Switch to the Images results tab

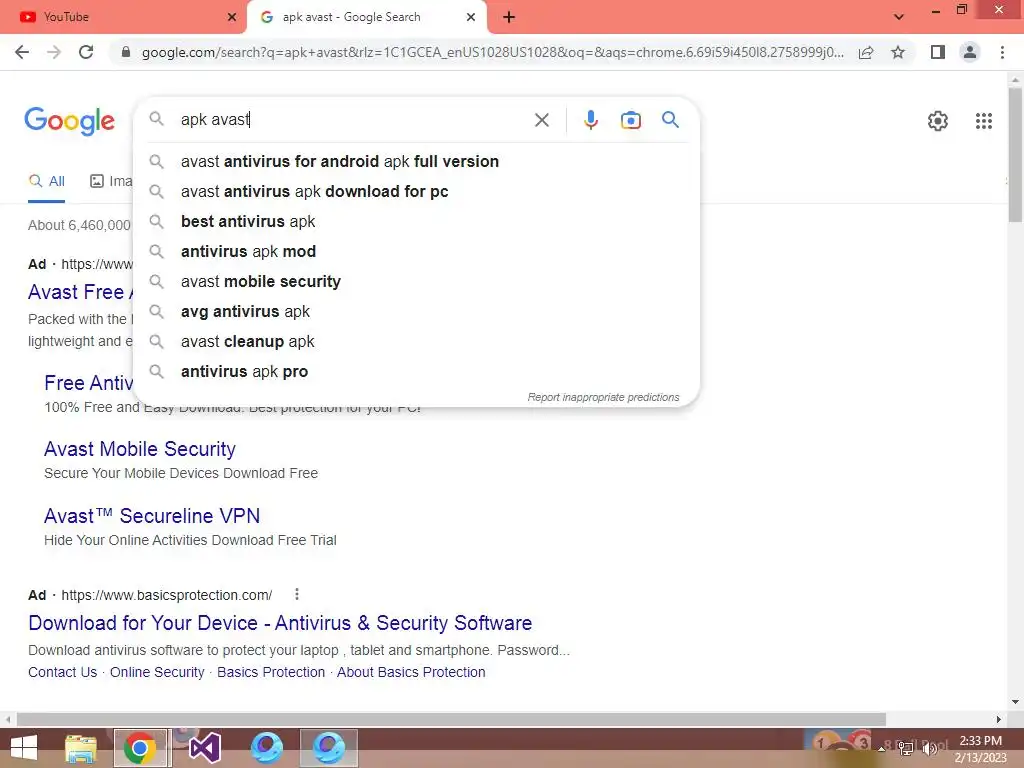pos(111,182)
